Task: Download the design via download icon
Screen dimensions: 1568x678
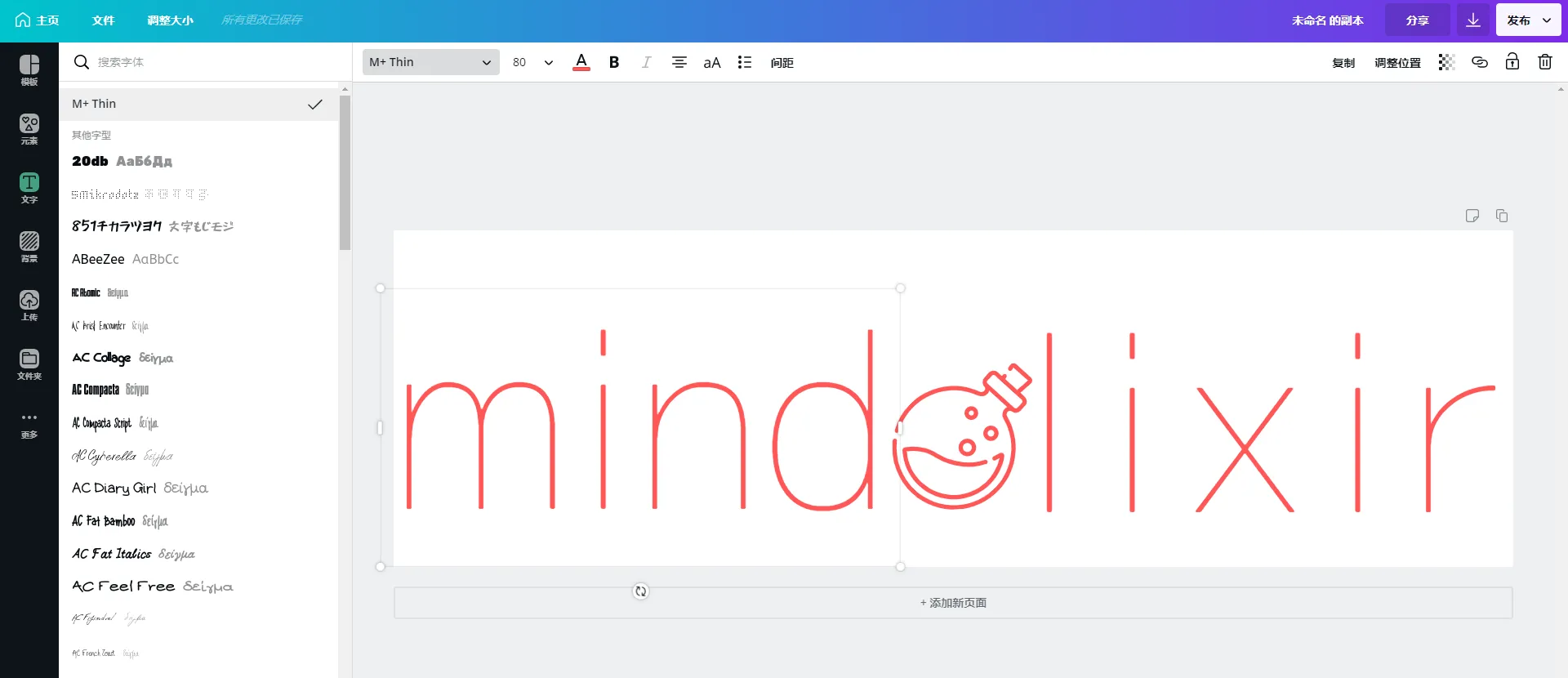Action: pyautogui.click(x=1473, y=20)
